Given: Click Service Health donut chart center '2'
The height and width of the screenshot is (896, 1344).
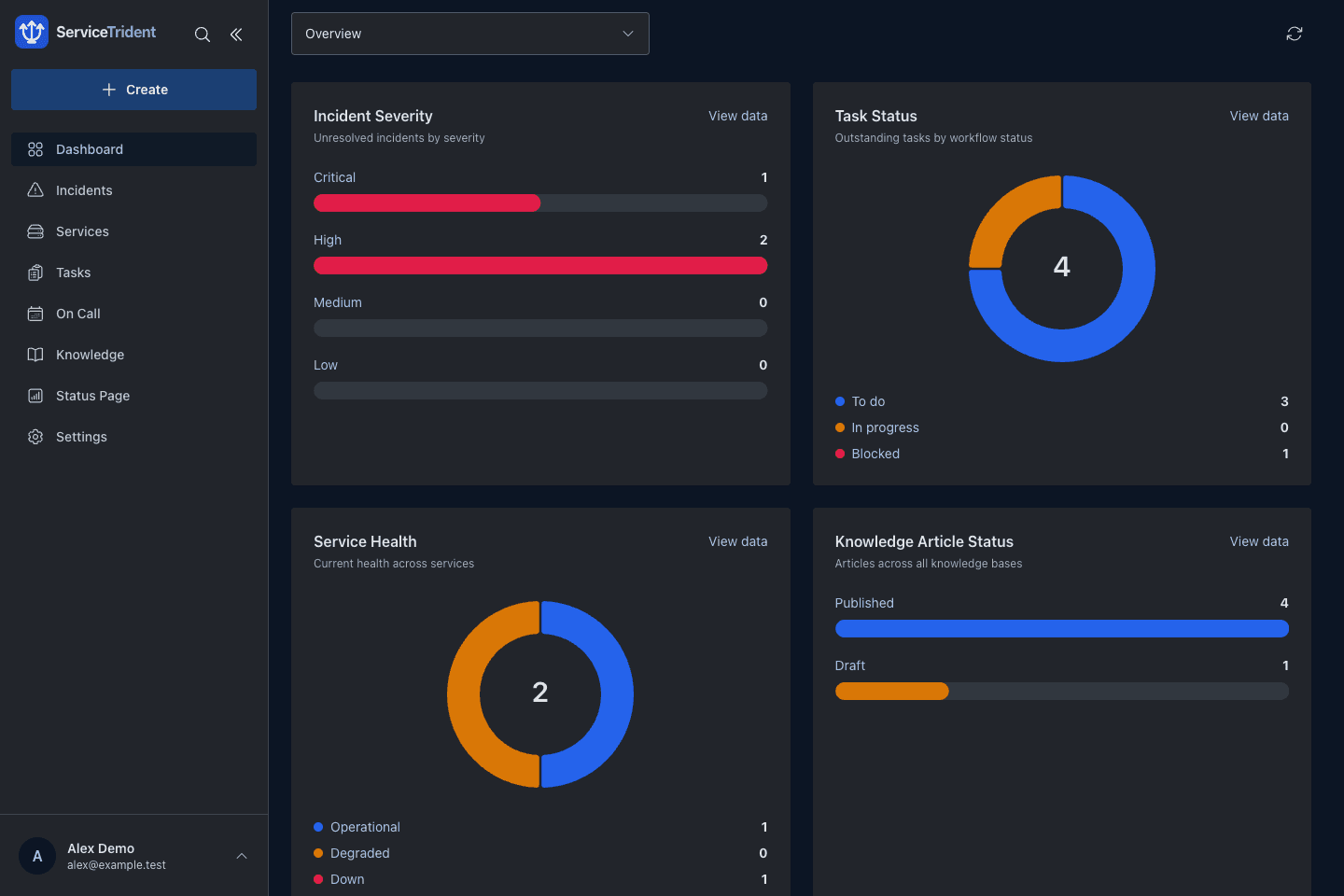Looking at the screenshot, I should click(540, 693).
